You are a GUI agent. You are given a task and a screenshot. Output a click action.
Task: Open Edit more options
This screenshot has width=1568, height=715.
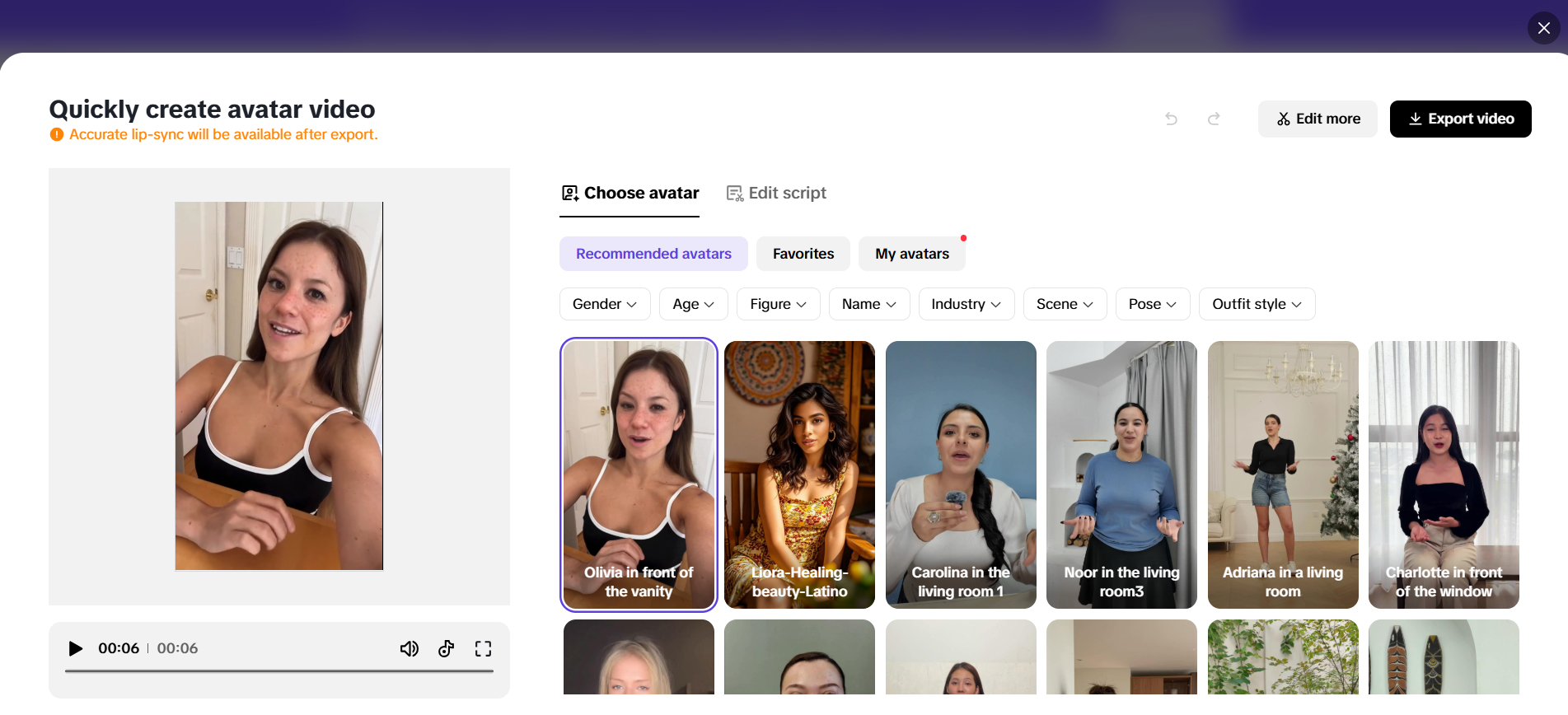tap(1318, 119)
